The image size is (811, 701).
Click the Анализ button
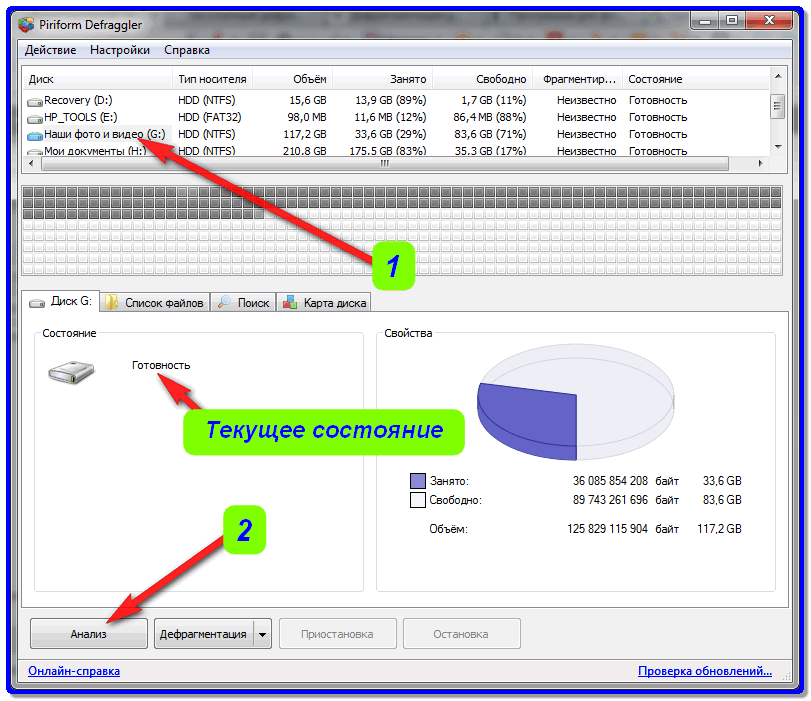coord(88,634)
